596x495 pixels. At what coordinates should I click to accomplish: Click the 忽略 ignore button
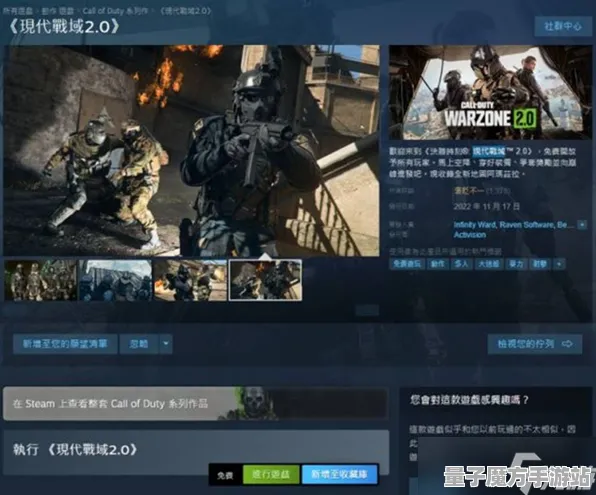[x=139, y=344]
